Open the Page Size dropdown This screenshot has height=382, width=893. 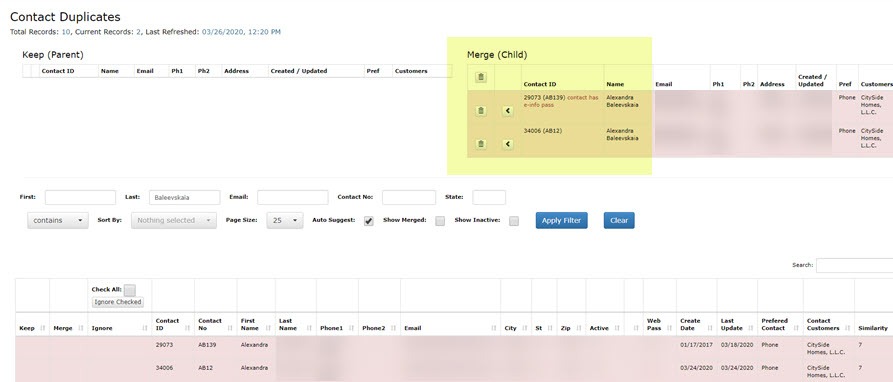pyautogui.click(x=285, y=220)
